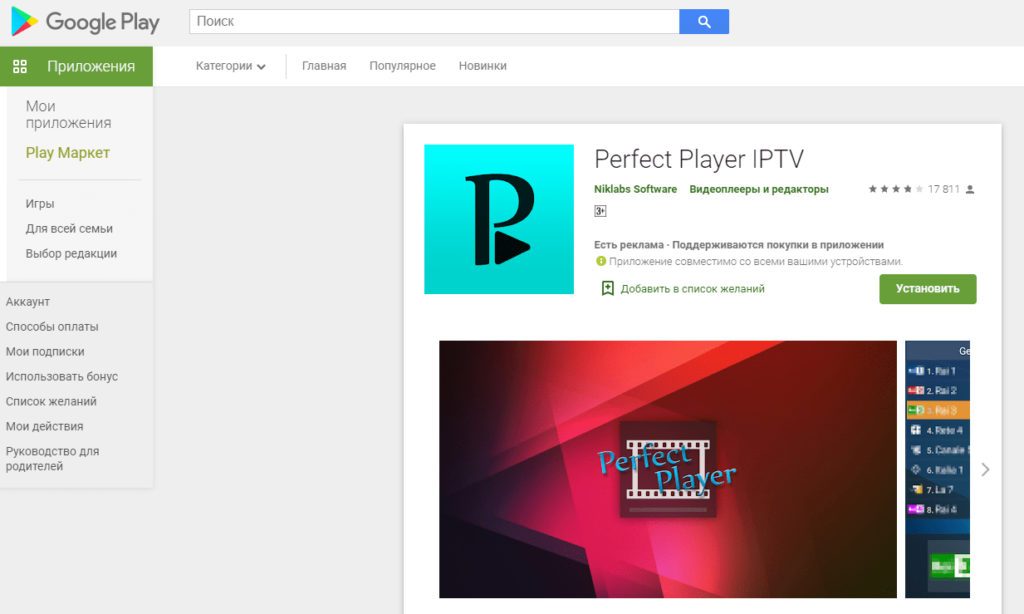1024x614 pixels.
Task: Click in the Поиск search field
Action: [x=434, y=21]
